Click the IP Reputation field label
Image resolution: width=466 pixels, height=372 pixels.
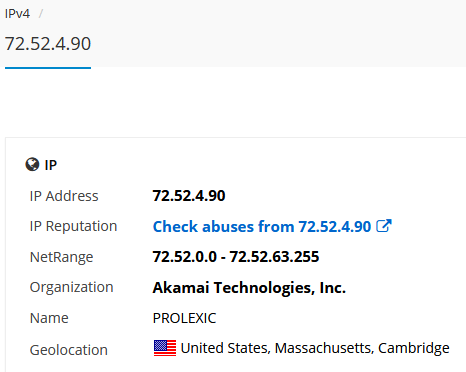[73, 226]
